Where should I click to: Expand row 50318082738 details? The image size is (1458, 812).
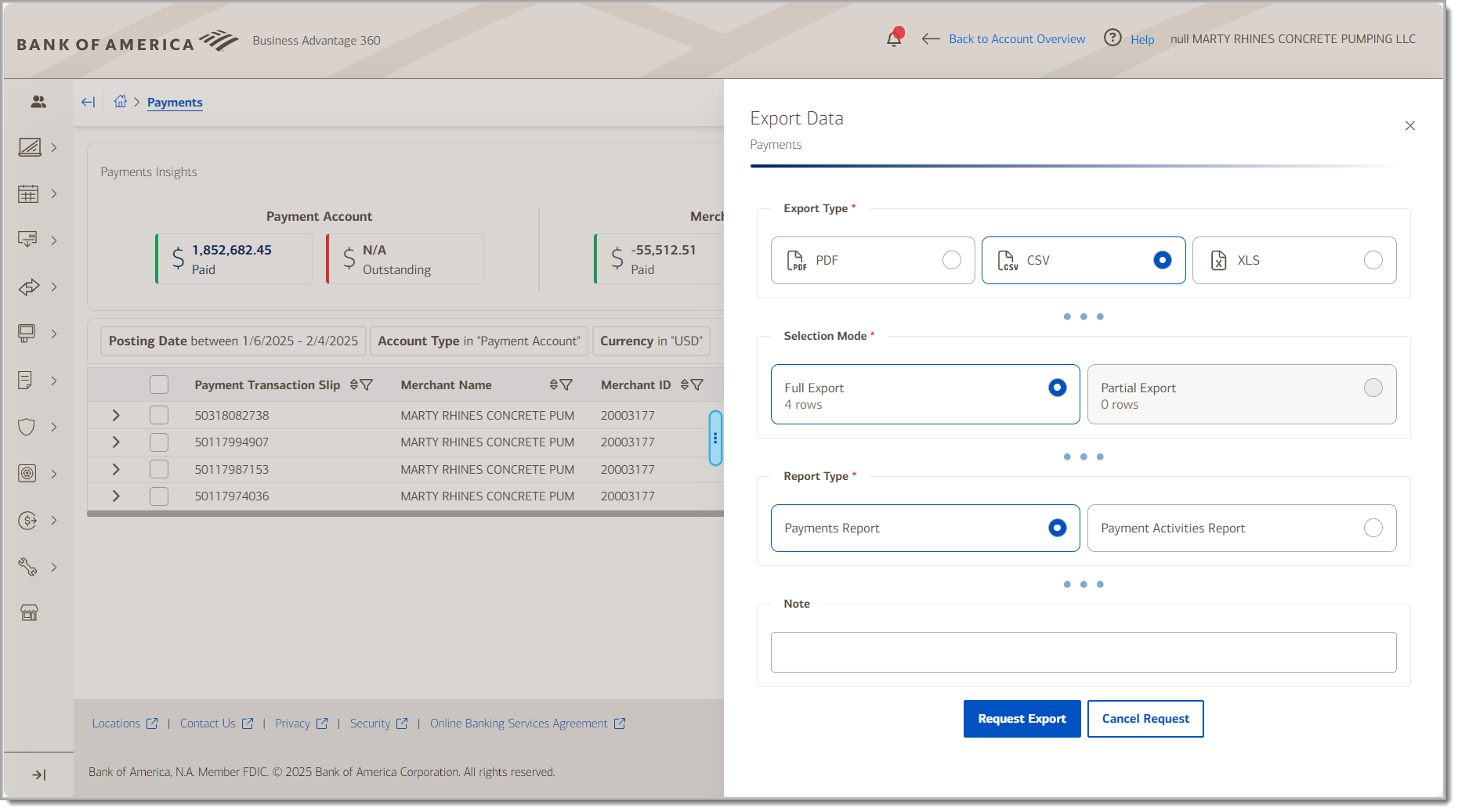coord(116,415)
